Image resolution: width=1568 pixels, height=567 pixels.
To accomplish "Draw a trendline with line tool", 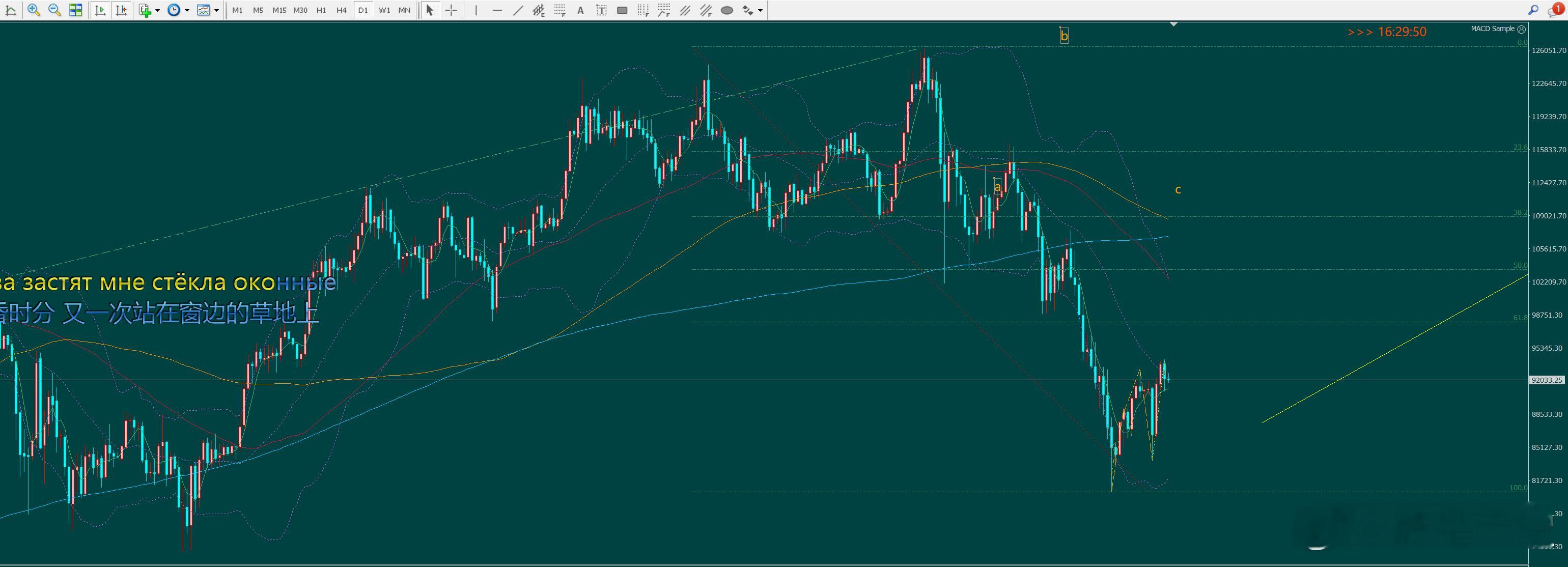I will 518,10.
